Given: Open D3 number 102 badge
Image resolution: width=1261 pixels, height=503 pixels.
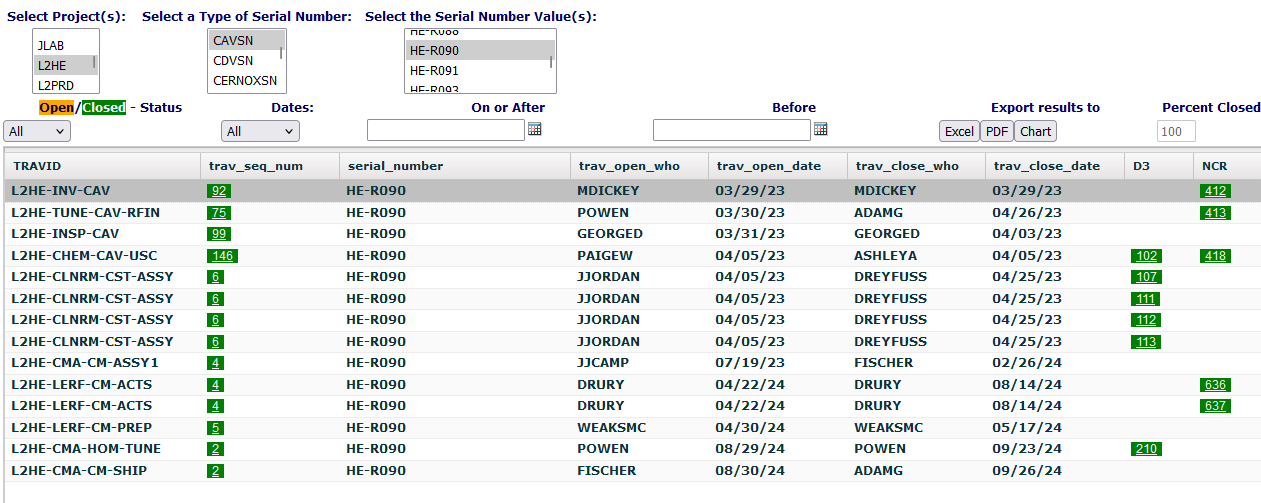Looking at the screenshot, I should point(1146,256).
